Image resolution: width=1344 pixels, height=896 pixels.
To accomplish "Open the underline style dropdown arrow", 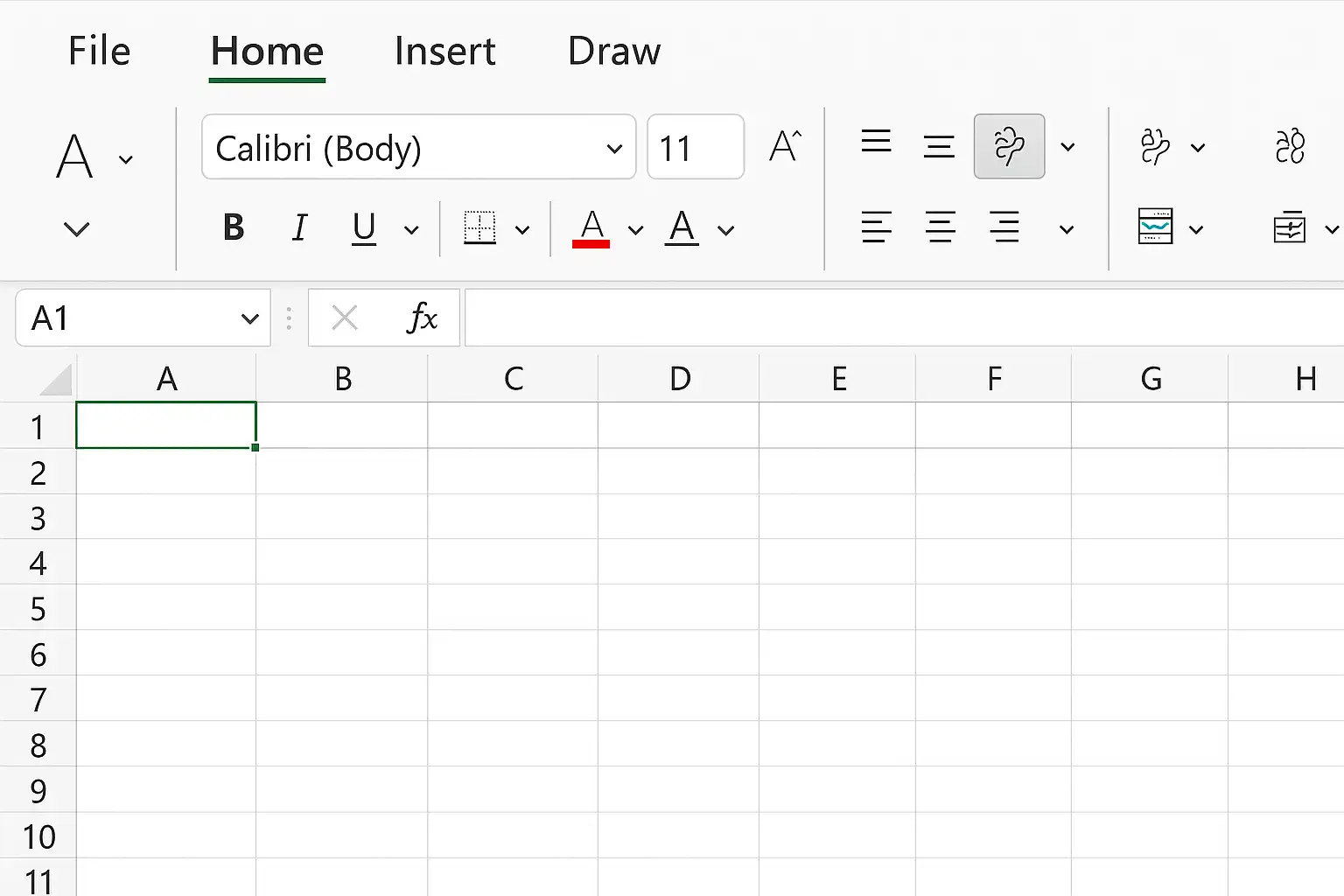I will [x=411, y=230].
